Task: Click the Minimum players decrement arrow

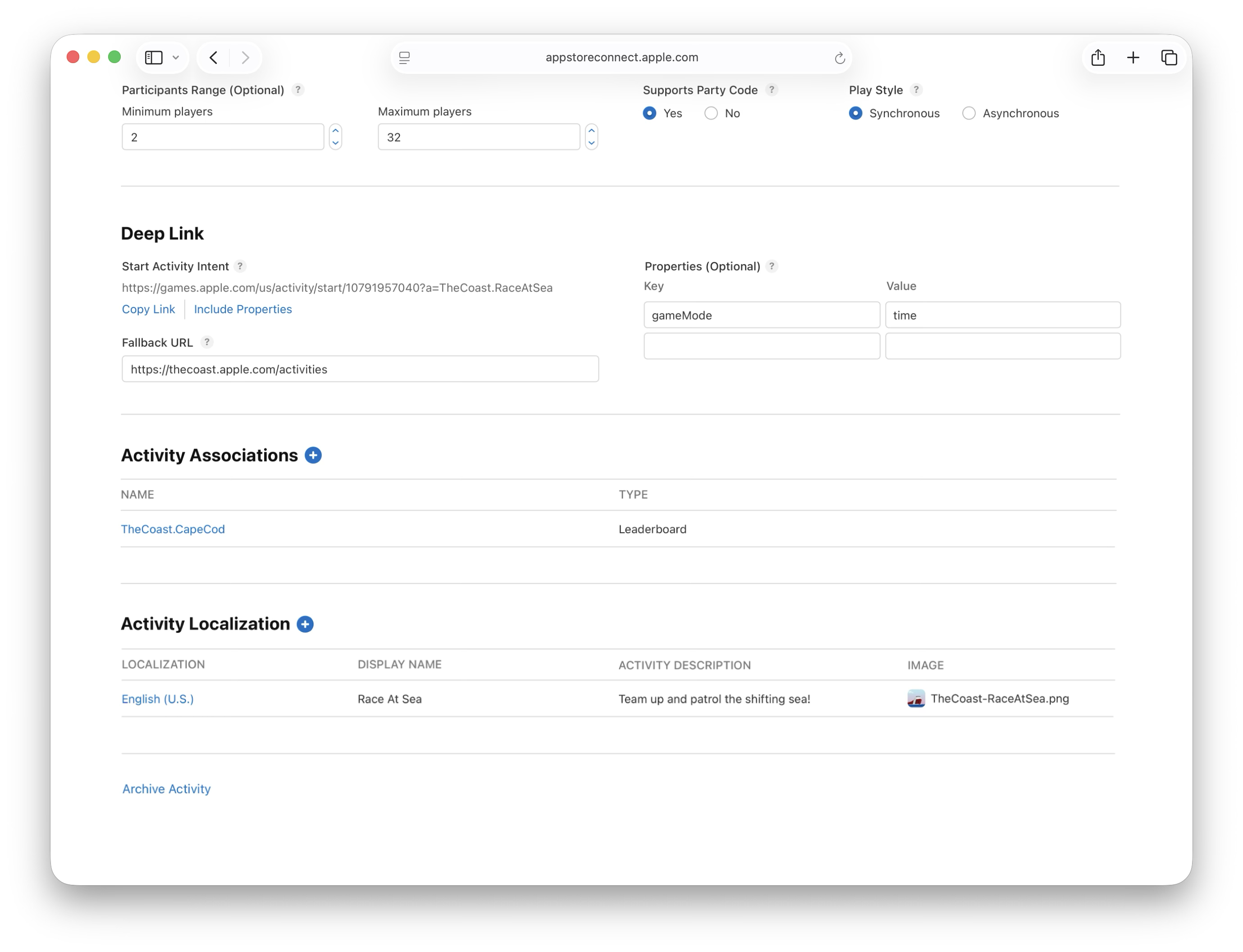Action: coord(335,143)
